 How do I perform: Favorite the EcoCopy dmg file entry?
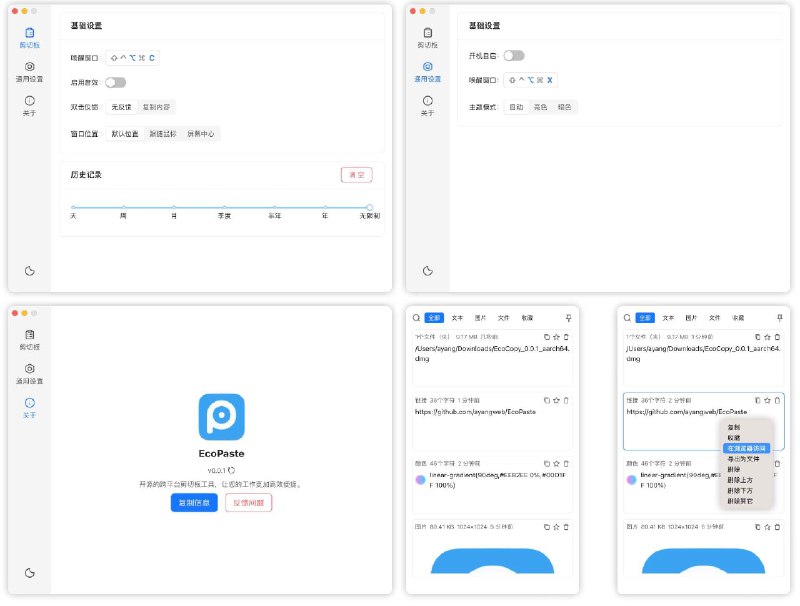[556, 337]
